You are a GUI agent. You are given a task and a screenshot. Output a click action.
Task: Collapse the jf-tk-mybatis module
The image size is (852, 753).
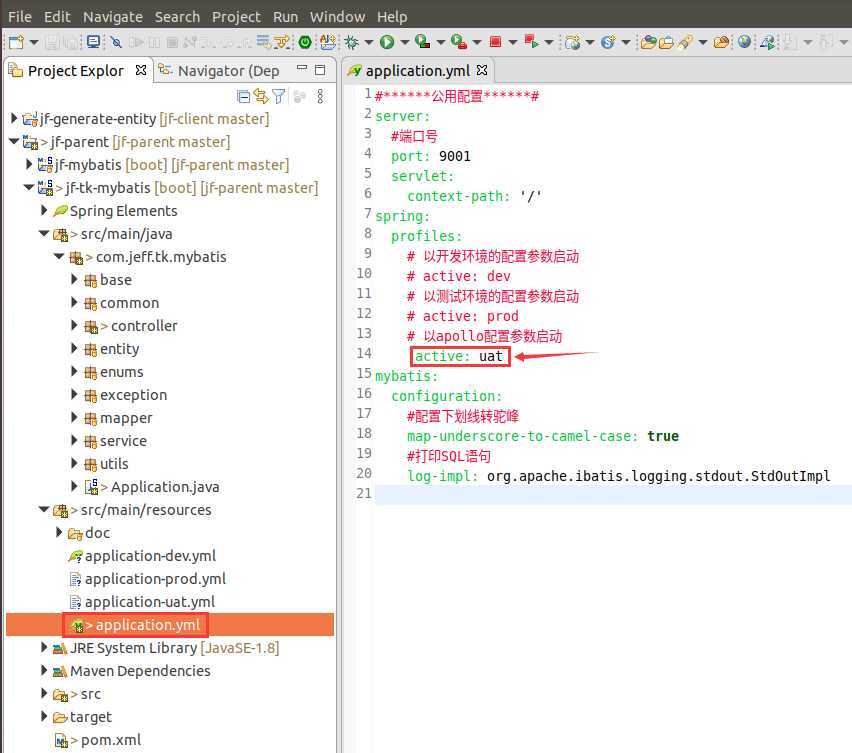[x=29, y=187]
